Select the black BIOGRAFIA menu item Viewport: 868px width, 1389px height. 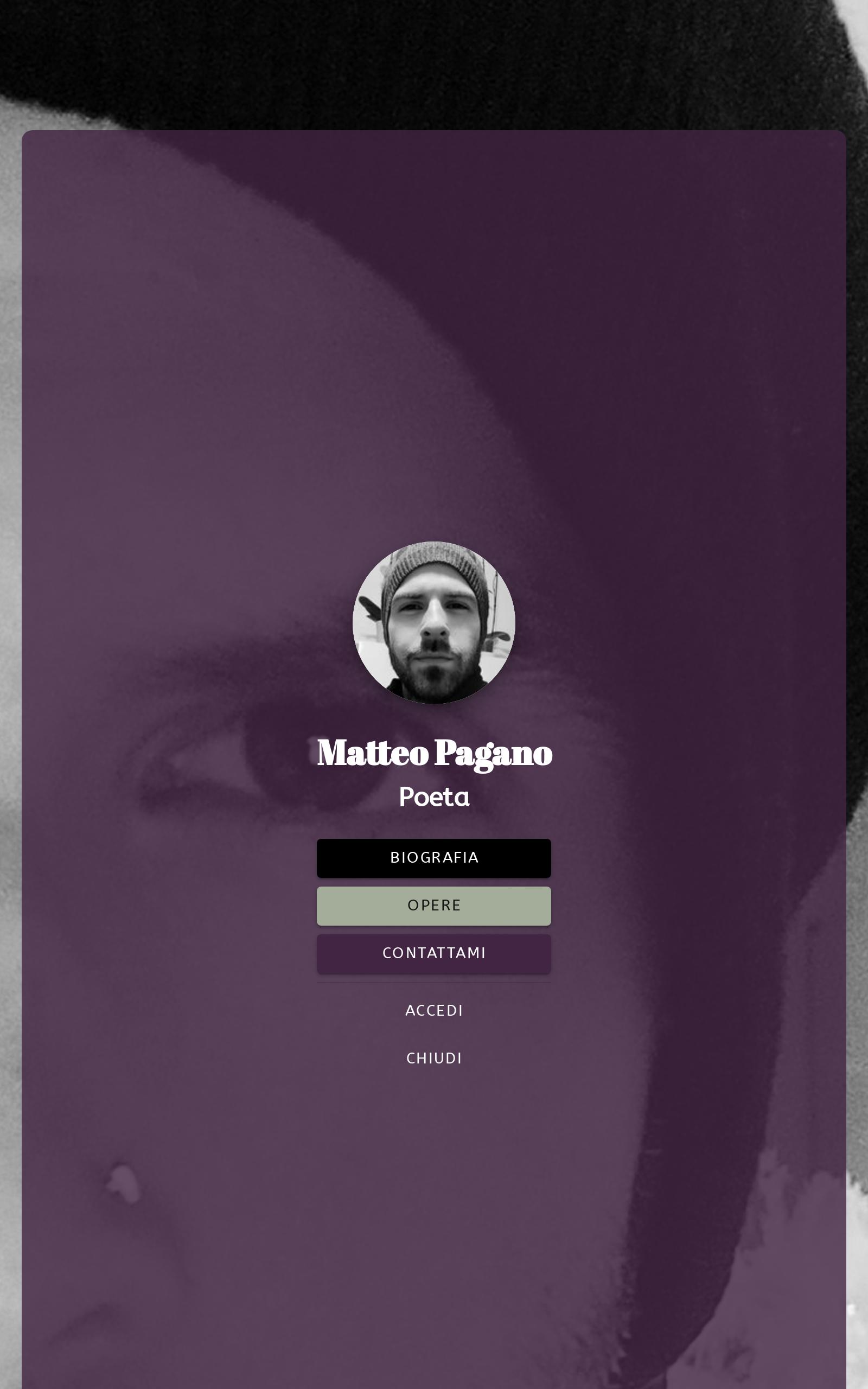click(433, 858)
